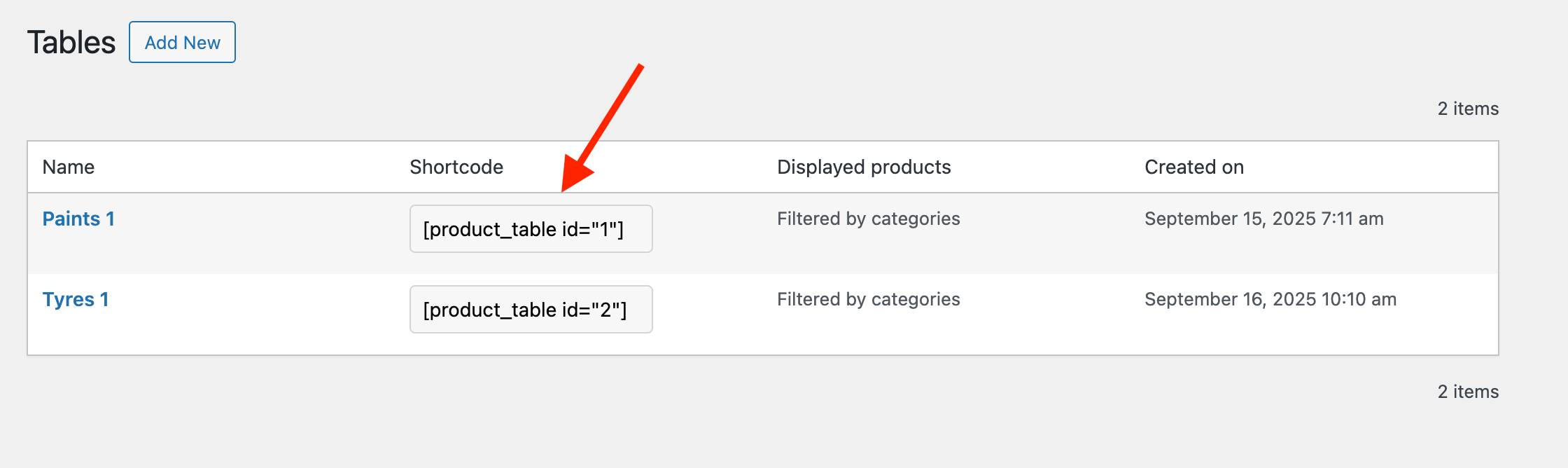The image size is (1568, 468).
Task: Click the 2 items count above the table
Action: click(x=1468, y=109)
